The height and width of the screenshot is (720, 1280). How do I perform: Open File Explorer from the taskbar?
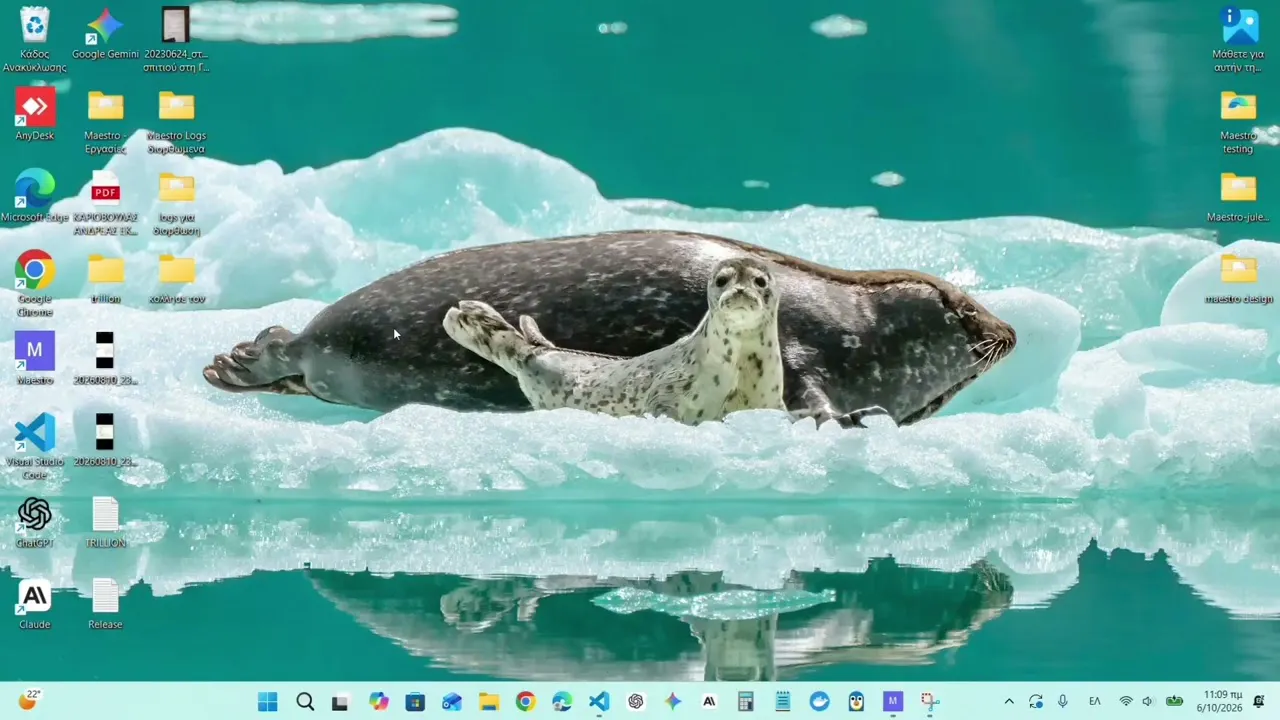point(488,702)
